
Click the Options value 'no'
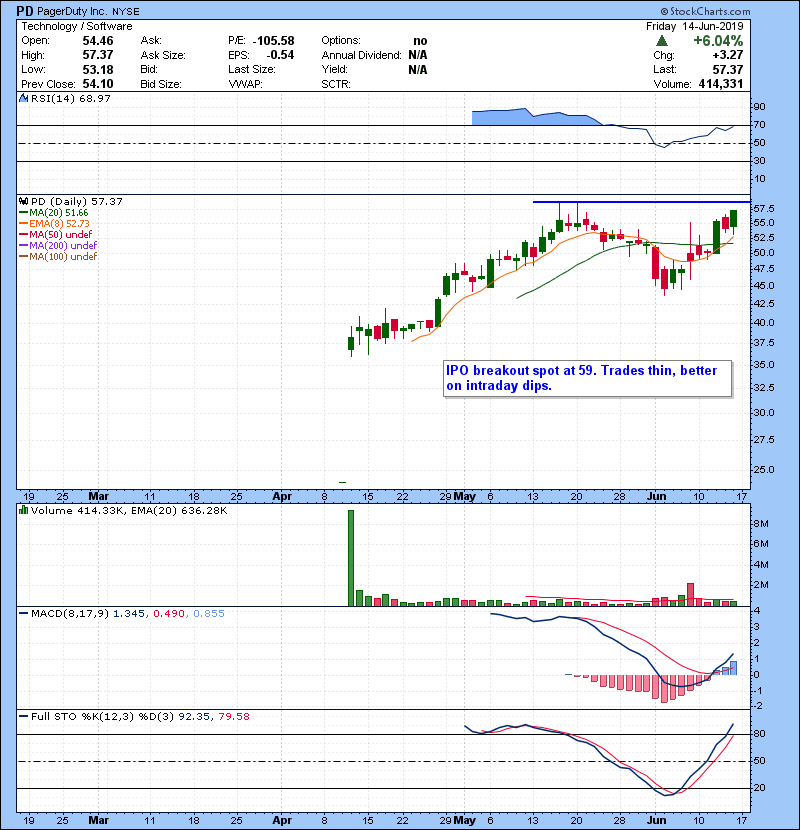(420, 41)
